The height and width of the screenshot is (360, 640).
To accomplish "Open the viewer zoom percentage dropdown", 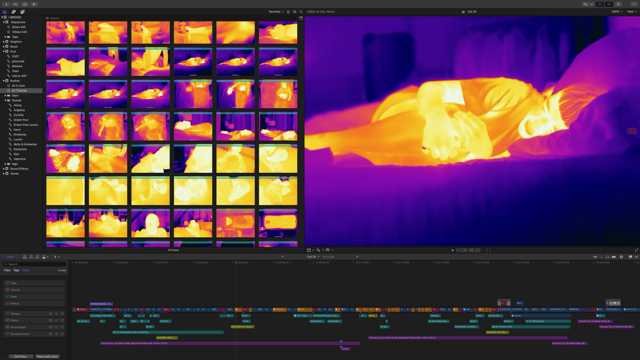I will [x=617, y=12].
